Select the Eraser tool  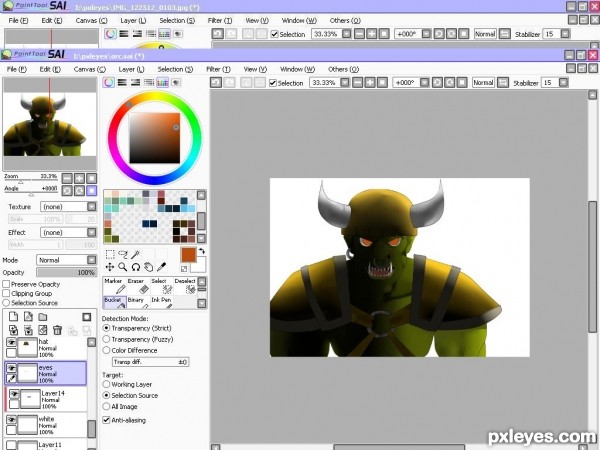pyautogui.click(x=138, y=285)
